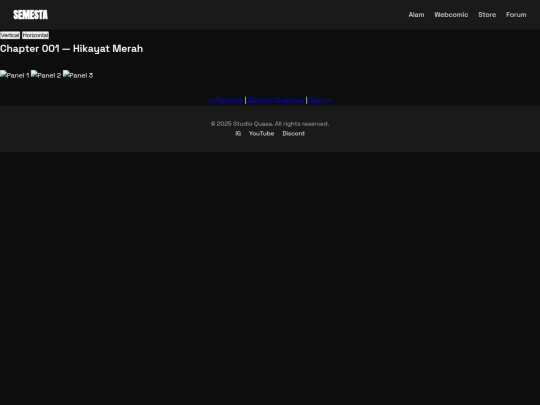Select the © 2025 Studio Quasa copyright text
Viewport: 540px width, 405px height.
[270, 124]
